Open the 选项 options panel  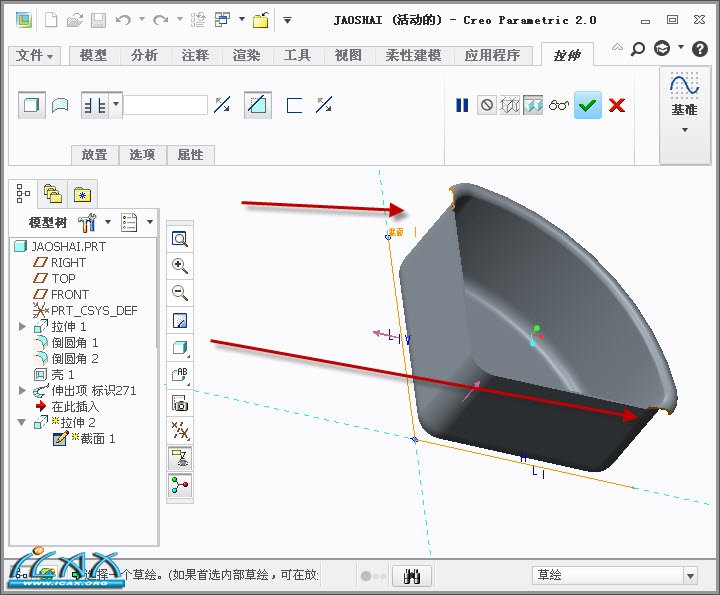pyautogui.click(x=142, y=155)
